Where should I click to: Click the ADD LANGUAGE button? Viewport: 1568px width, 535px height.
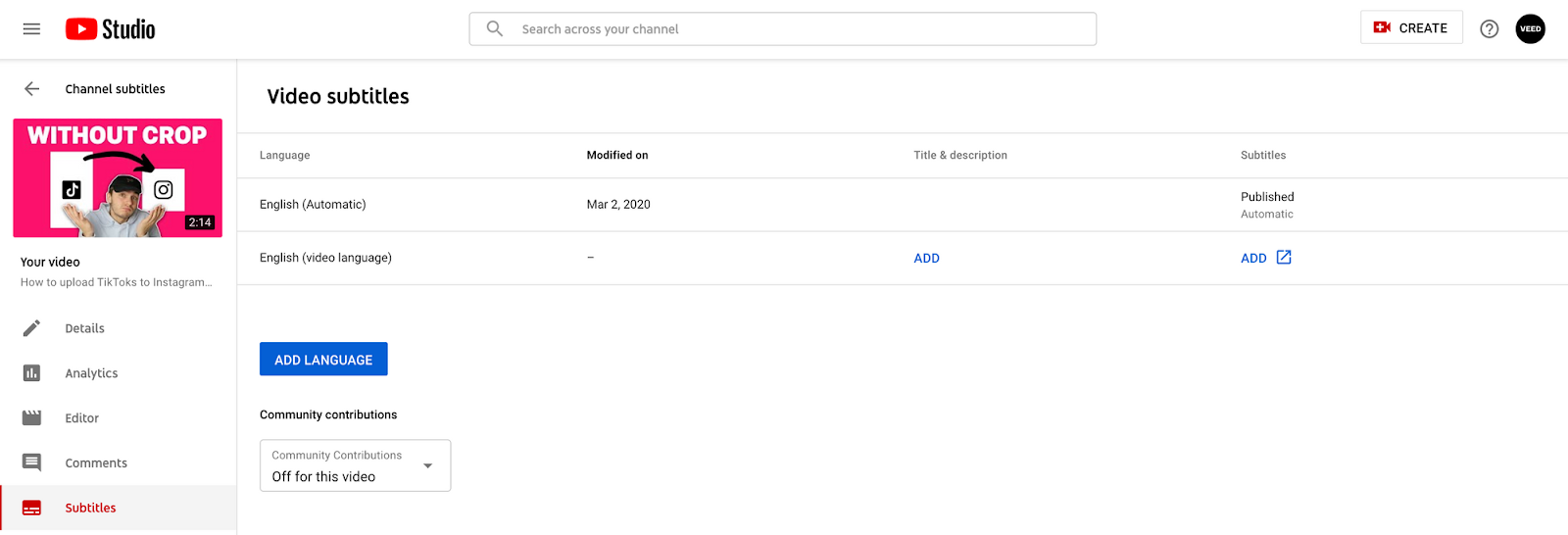323,359
